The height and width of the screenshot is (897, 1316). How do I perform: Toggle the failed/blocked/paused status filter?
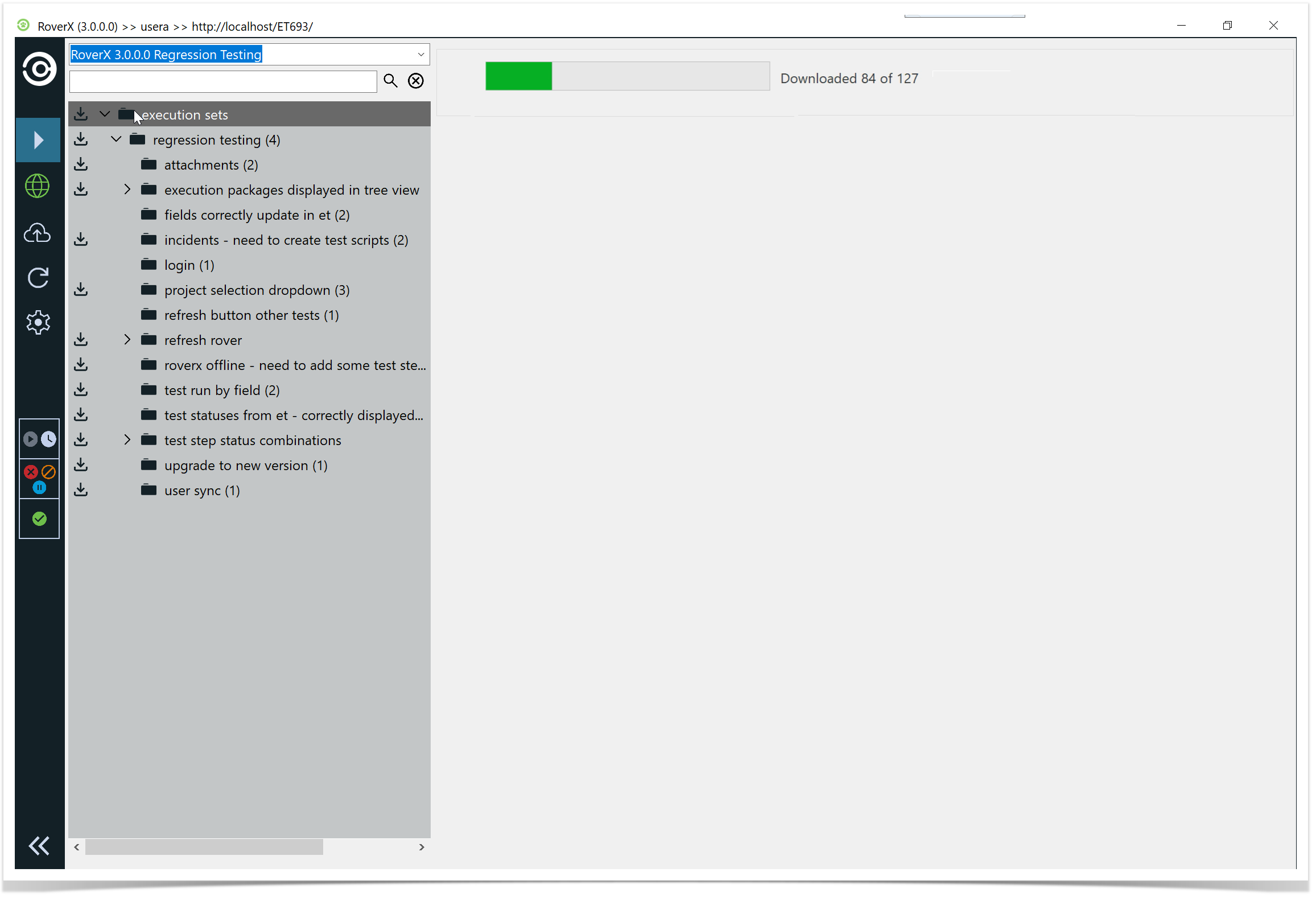tap(39, 479)
